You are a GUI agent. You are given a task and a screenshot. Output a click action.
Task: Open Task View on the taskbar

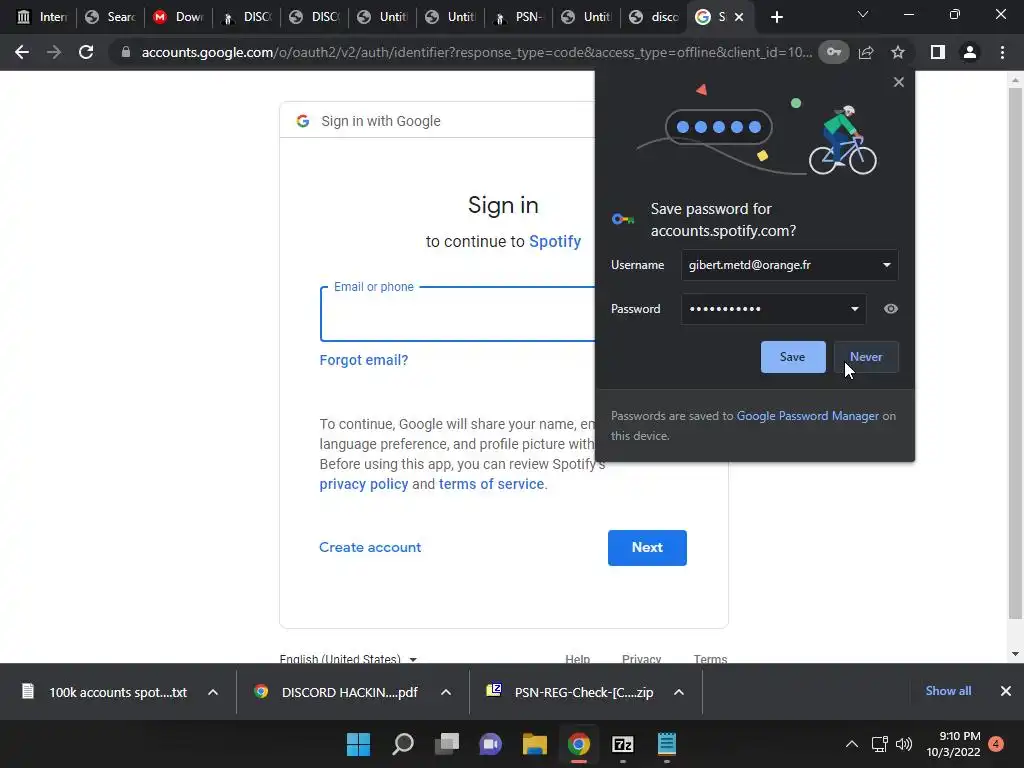pyautogui.click(x=447, y=744)
